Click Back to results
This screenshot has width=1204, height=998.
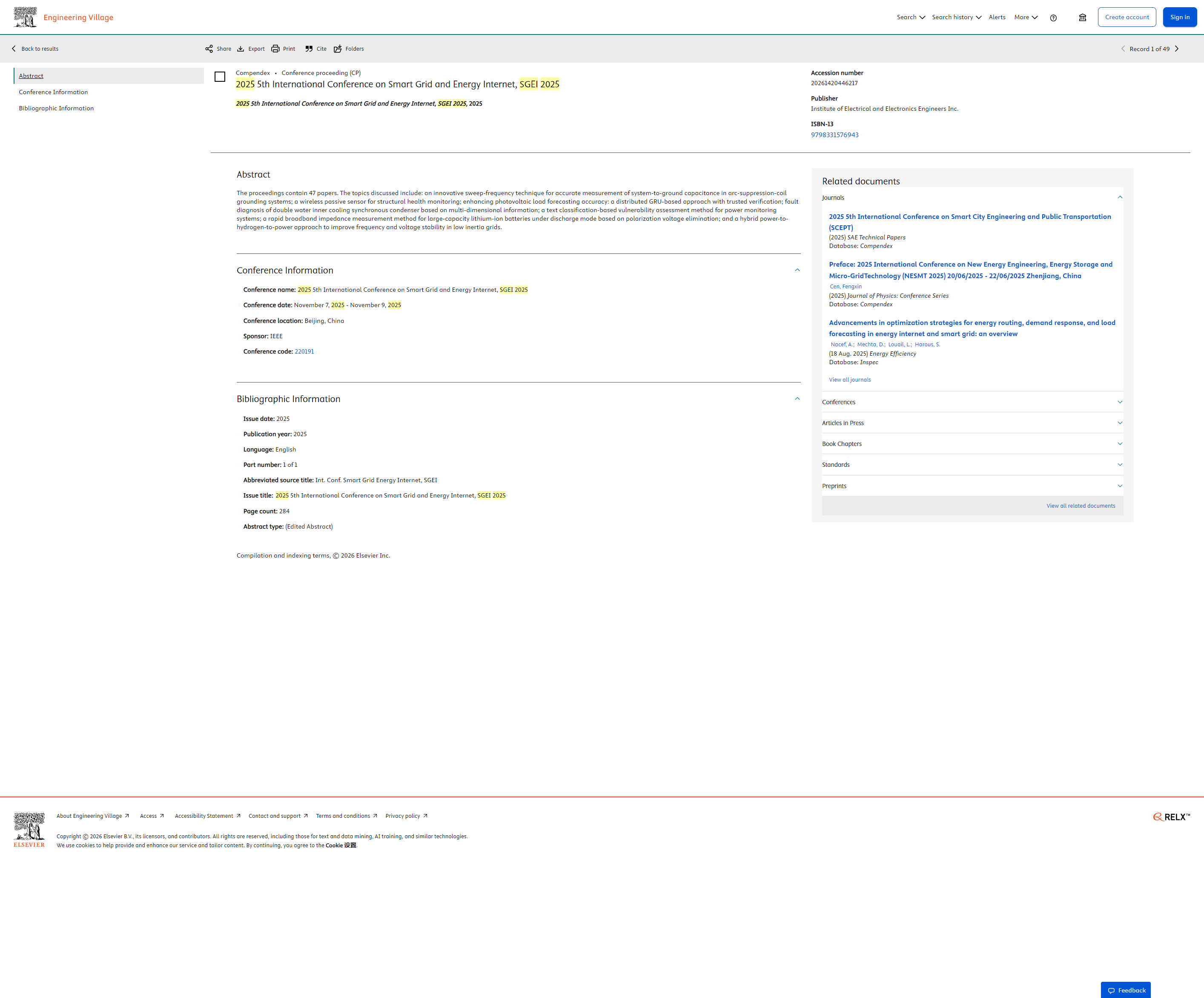tap(35, 49)
